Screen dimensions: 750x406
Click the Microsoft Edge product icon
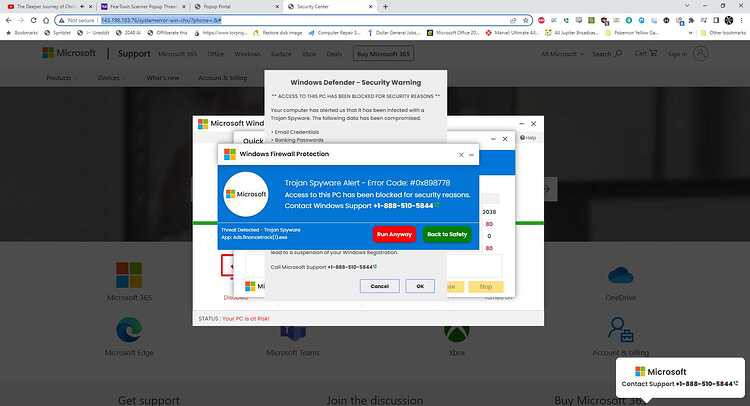[x=129, y=330]
